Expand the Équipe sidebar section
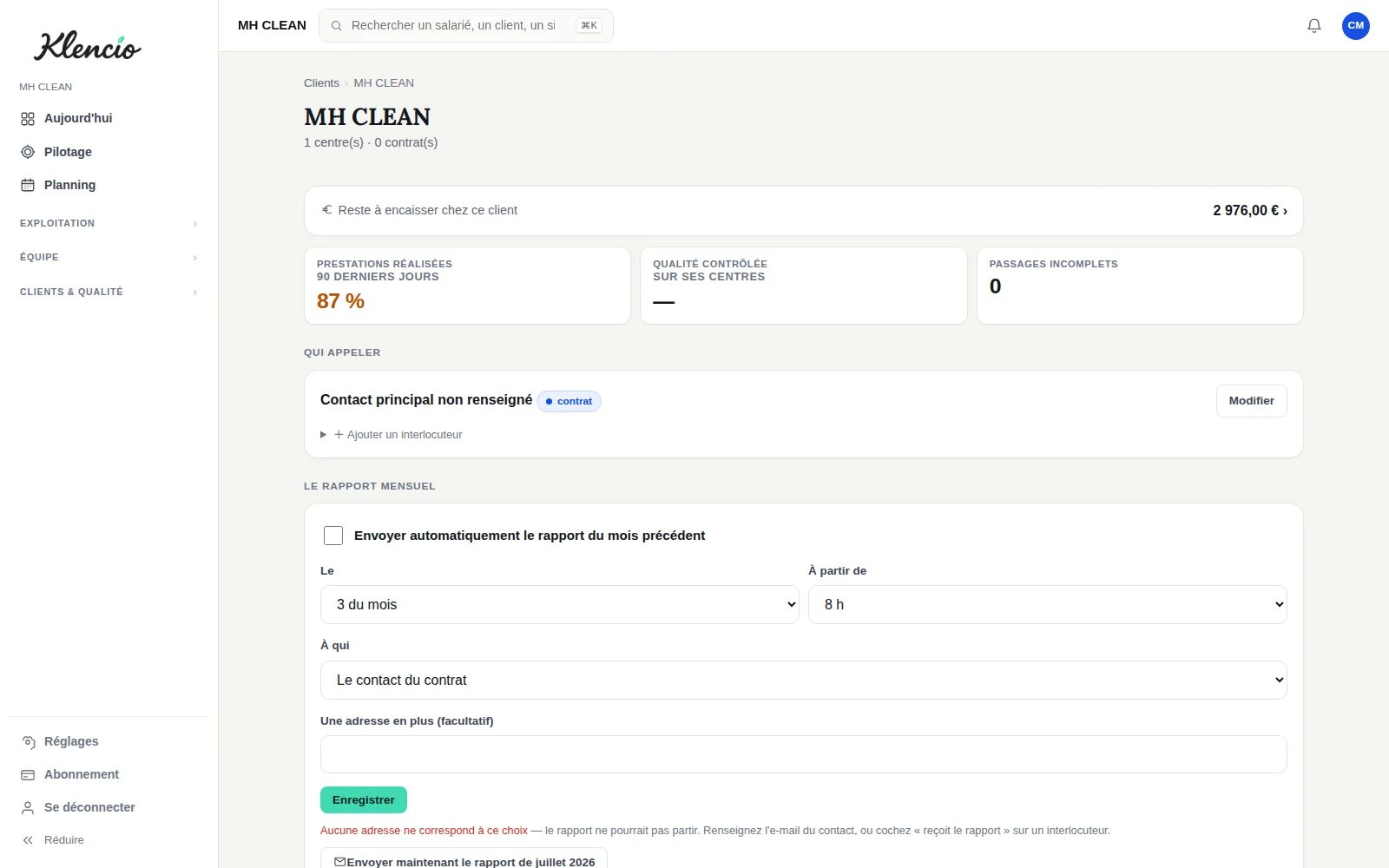 coord(109,257)
